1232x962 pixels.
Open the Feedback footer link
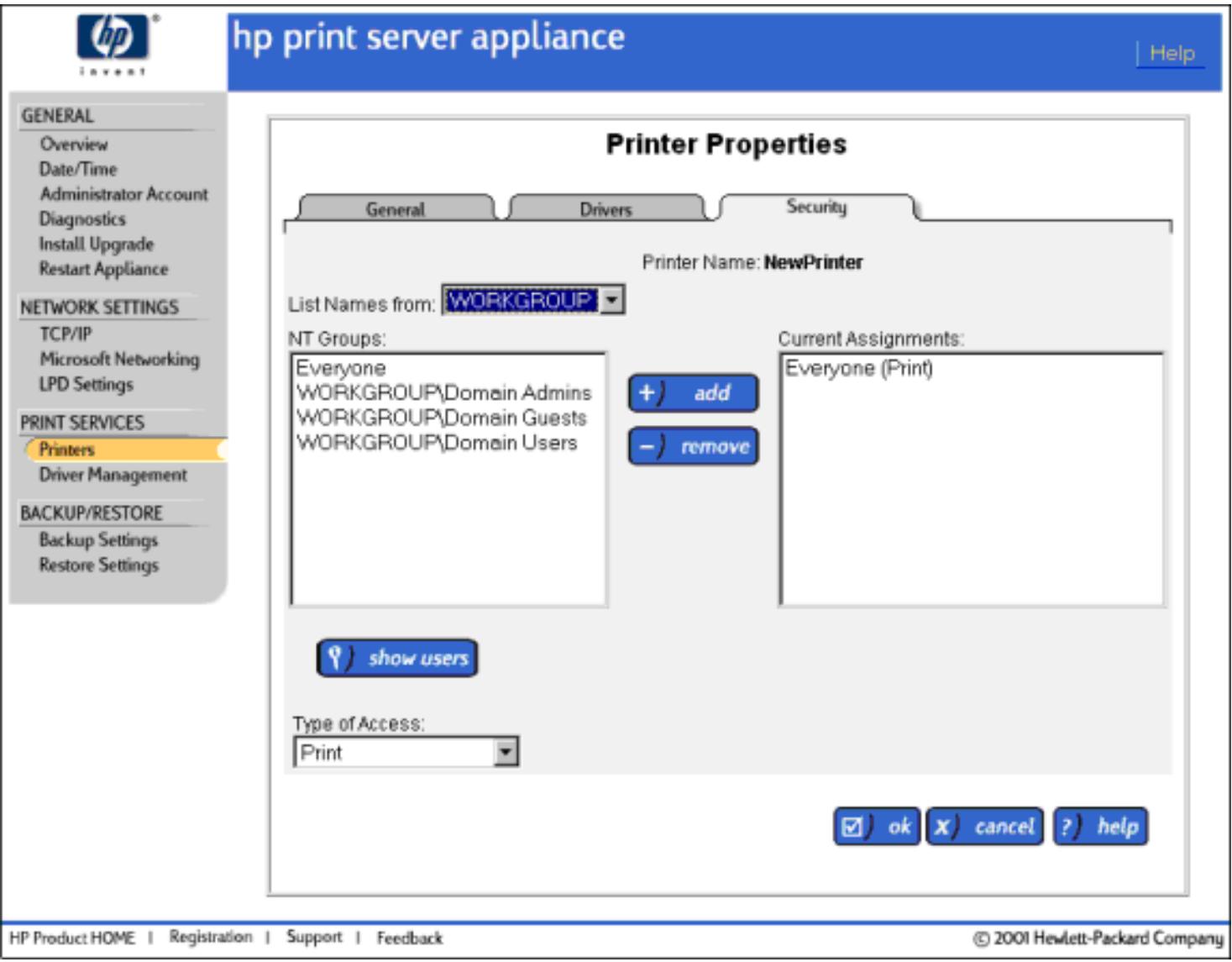point(409,938)
